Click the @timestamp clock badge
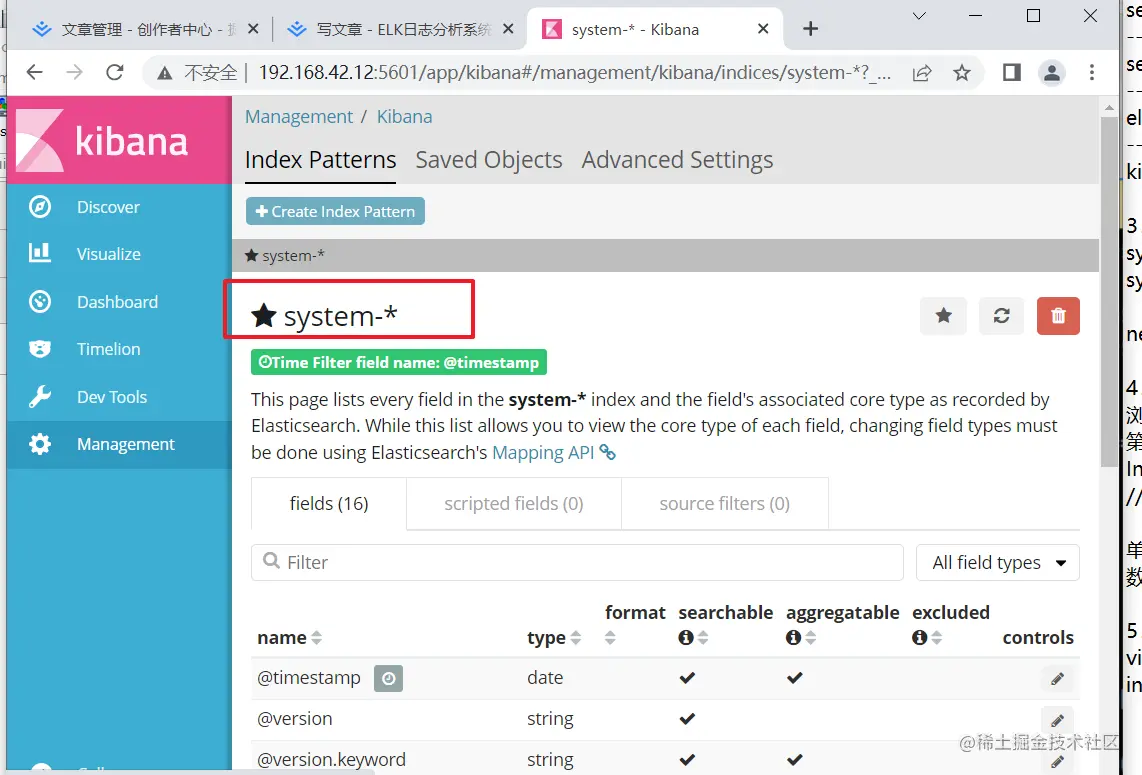1142x775 pixels. [x=388, y=679]
